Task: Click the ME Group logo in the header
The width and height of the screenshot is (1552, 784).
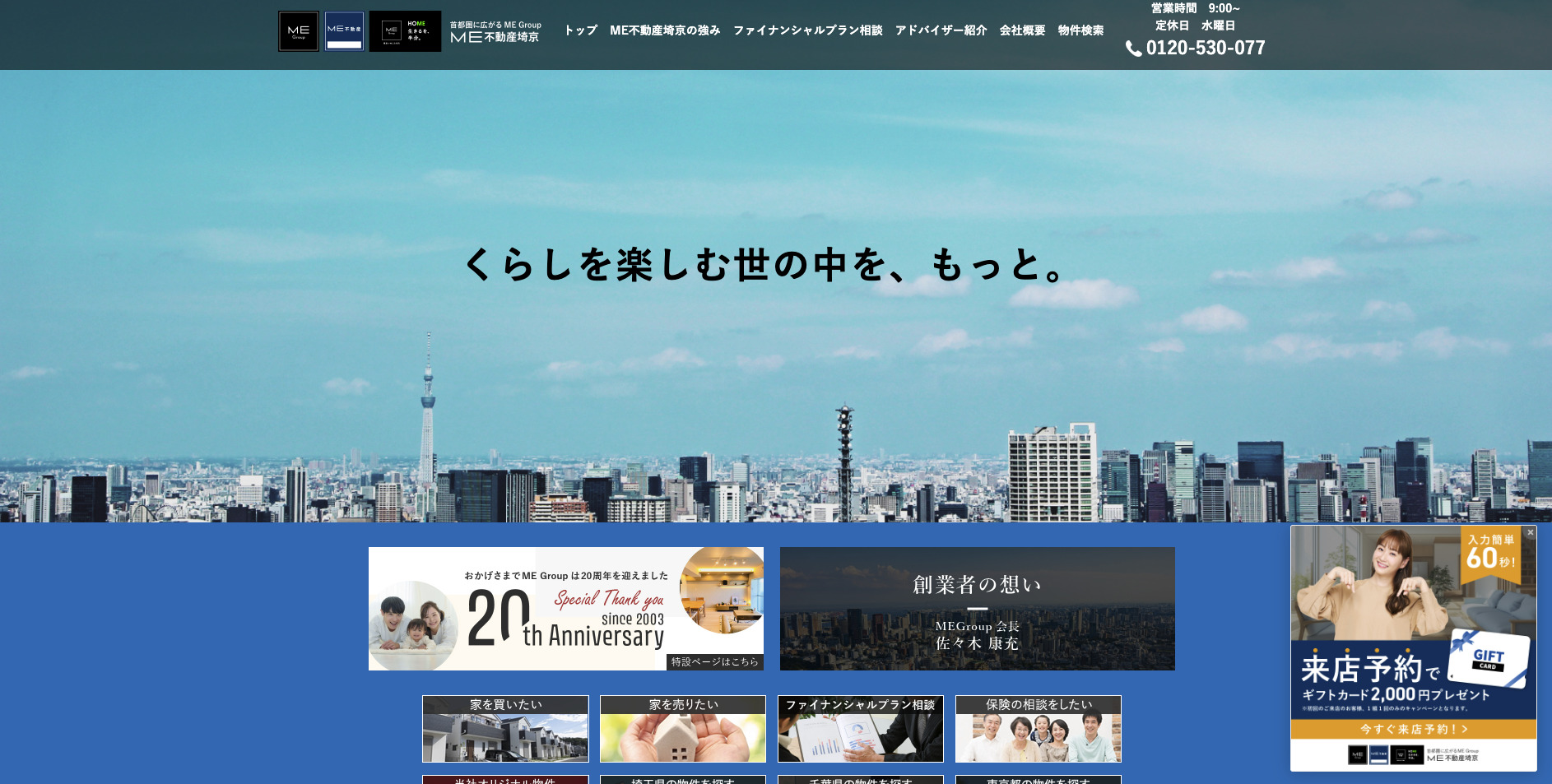Action: pos(298,30)
